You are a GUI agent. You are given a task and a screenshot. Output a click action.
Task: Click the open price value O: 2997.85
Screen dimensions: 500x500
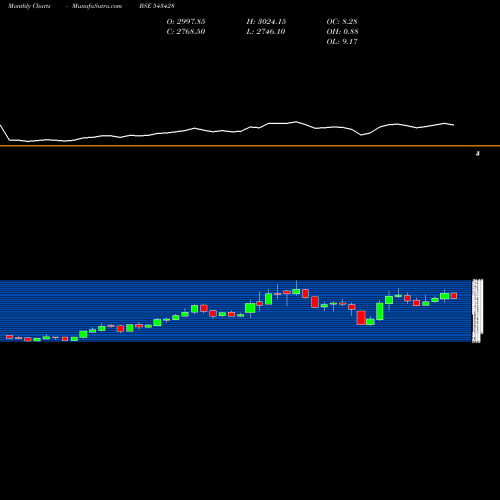tap(186, 22)
